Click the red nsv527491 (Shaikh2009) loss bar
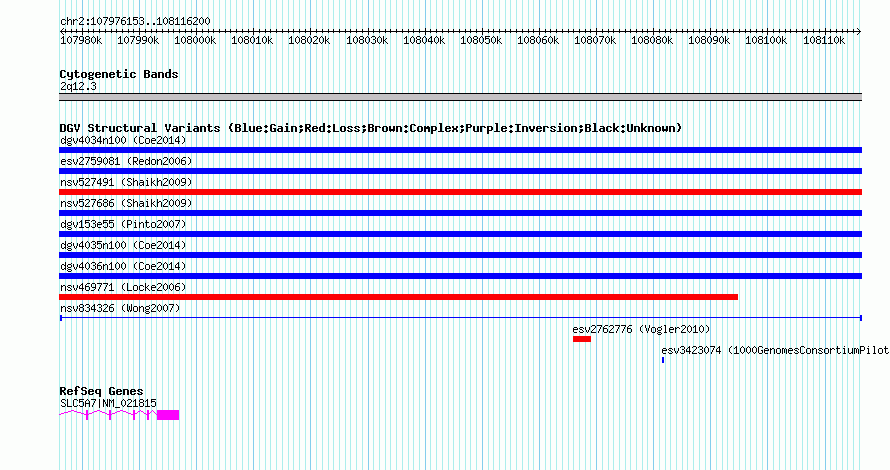Viewport: 890px width, 470px height. (460, 192)
